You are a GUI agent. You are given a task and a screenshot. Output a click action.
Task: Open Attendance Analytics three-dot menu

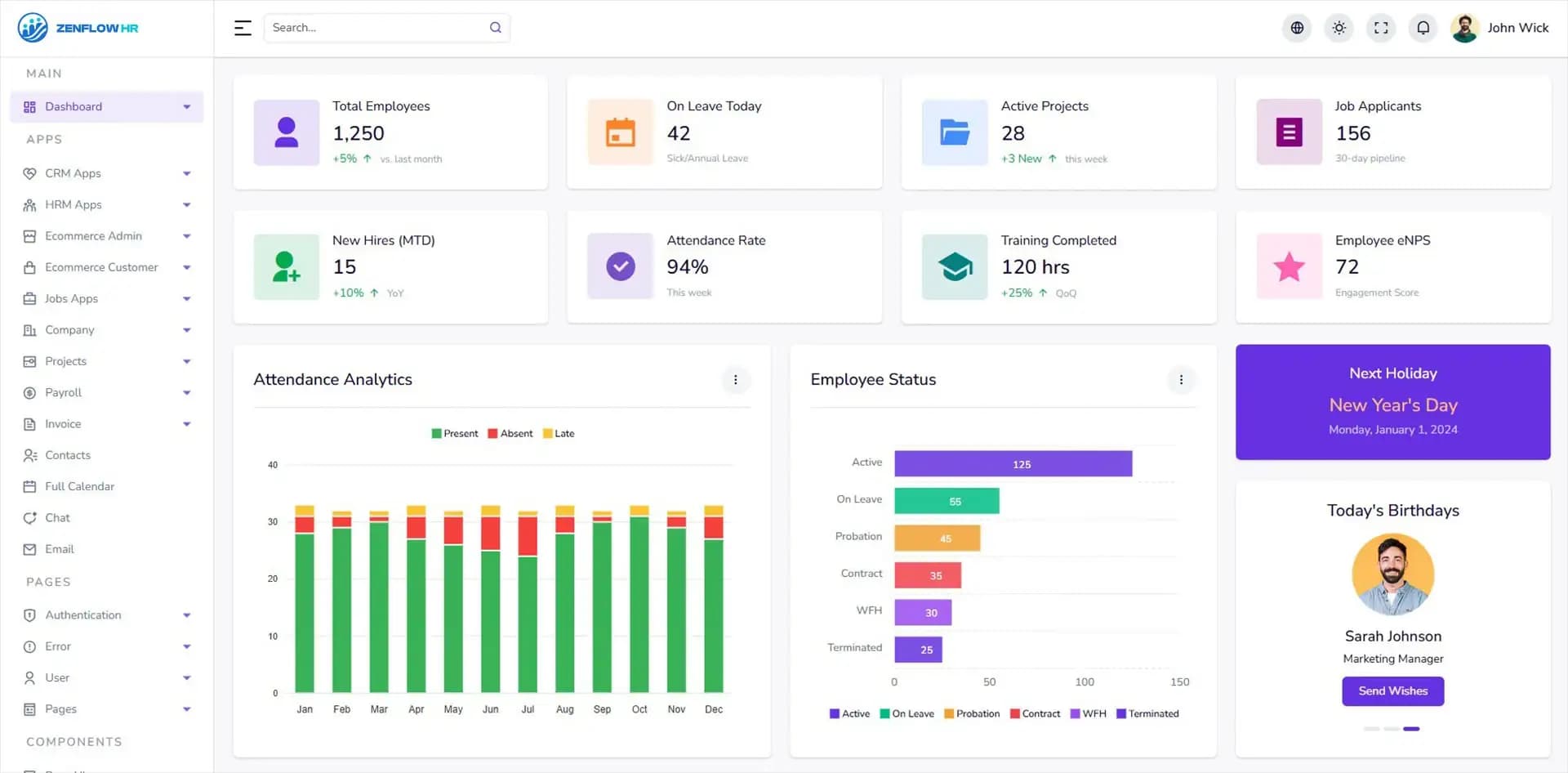(736, 380)
